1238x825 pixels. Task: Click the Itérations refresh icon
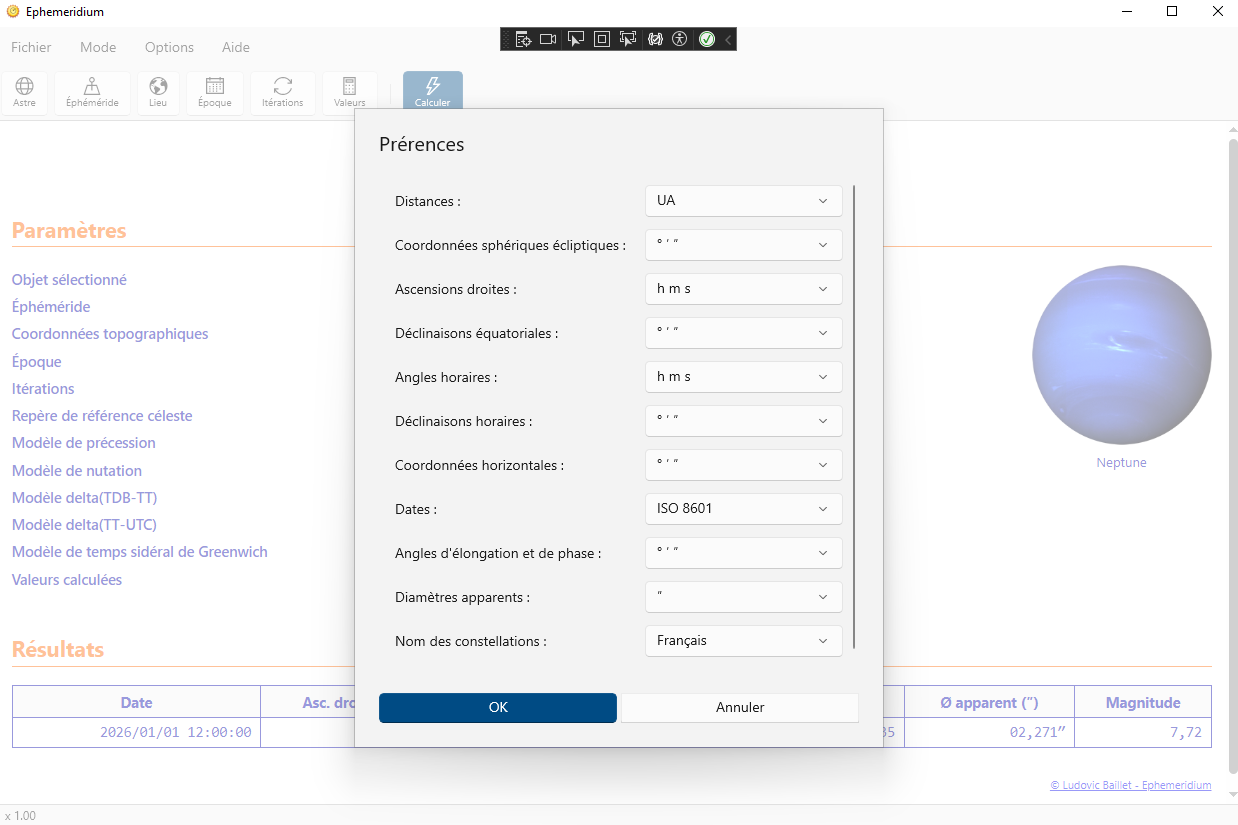(283, 88)
